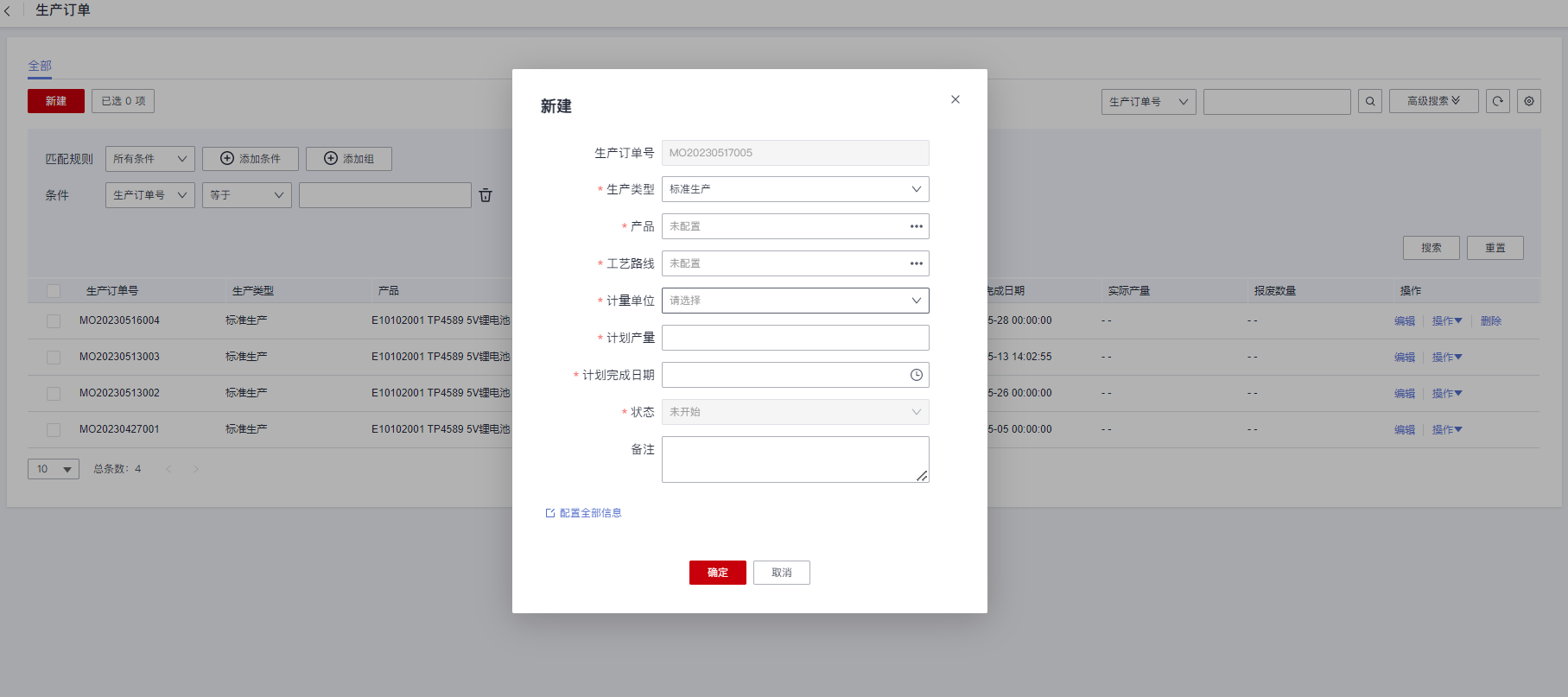Click 生产类型 column header
Image resolution: width=1568 pixels, height=697 pixels.
253,291
